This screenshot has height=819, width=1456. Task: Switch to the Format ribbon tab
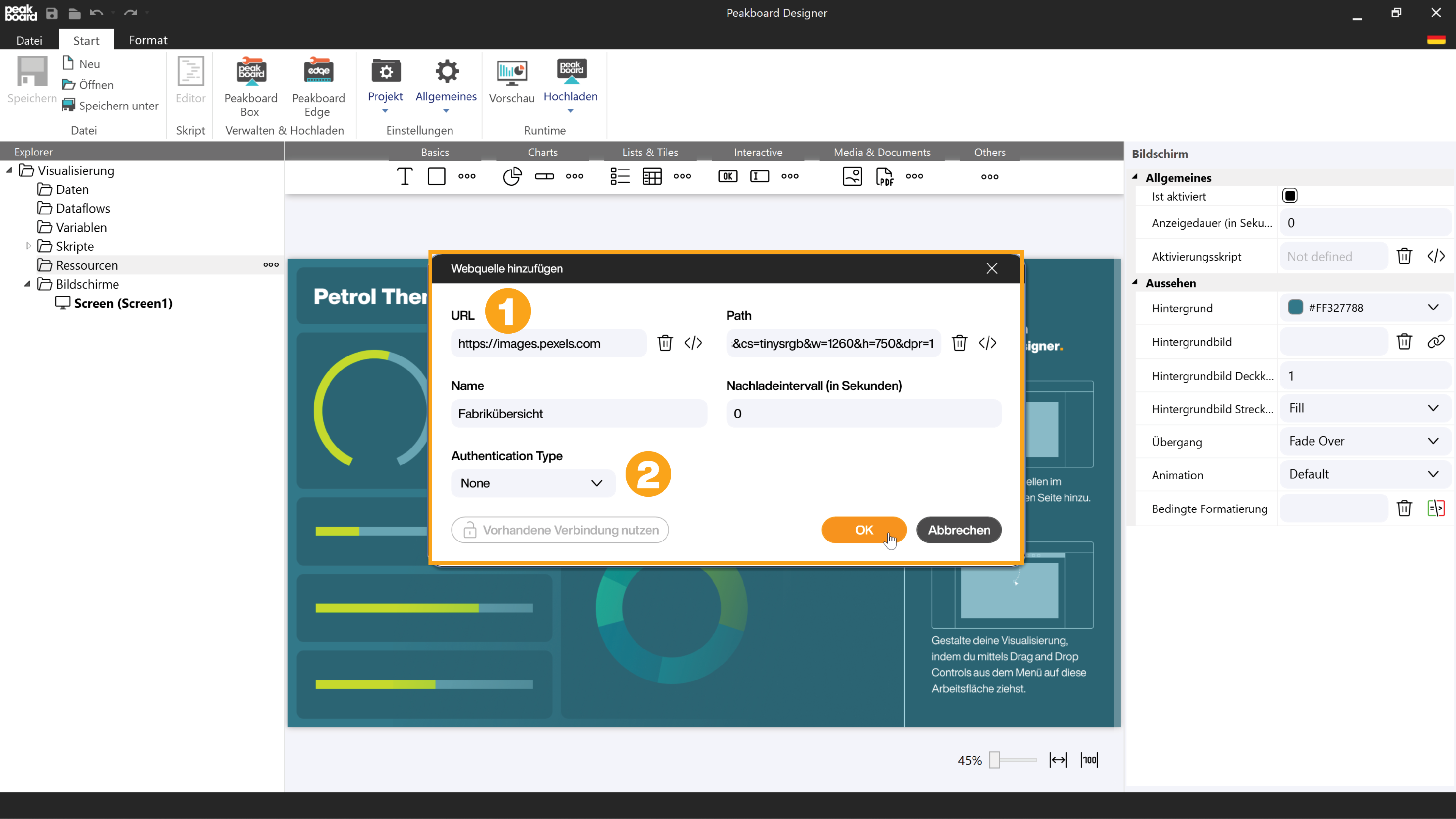click(148, 40)
